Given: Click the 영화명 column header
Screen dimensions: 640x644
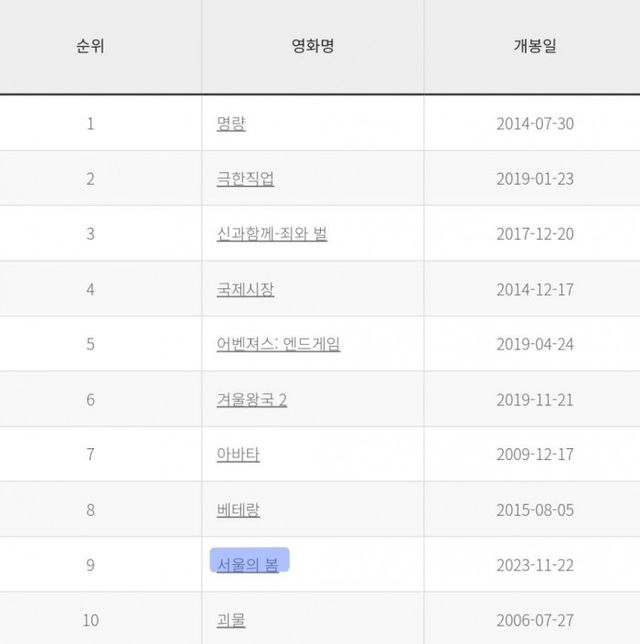Looking at the screenshot, I should point(313,46).
